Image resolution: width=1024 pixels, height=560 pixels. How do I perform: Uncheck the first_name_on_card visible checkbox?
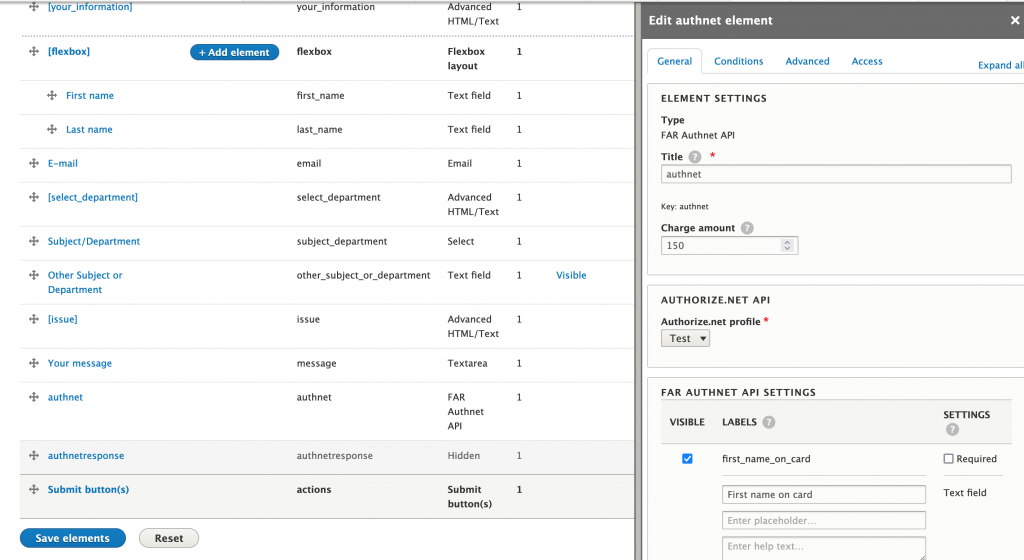coord(687,459)
